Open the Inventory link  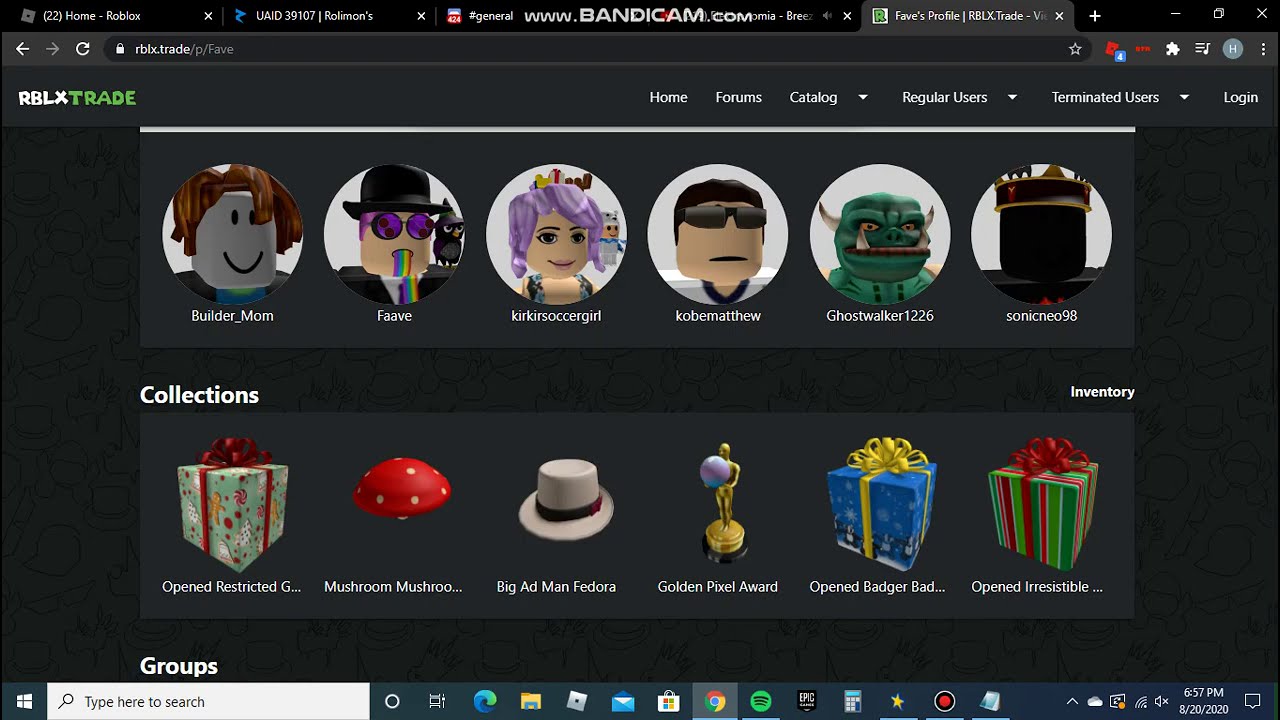(x=1102, y=392)
